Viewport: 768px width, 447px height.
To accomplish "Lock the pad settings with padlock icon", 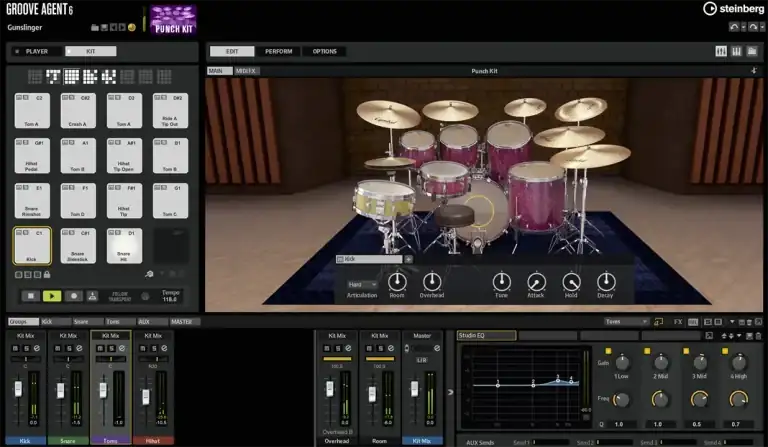I will (x=47, y=275).
